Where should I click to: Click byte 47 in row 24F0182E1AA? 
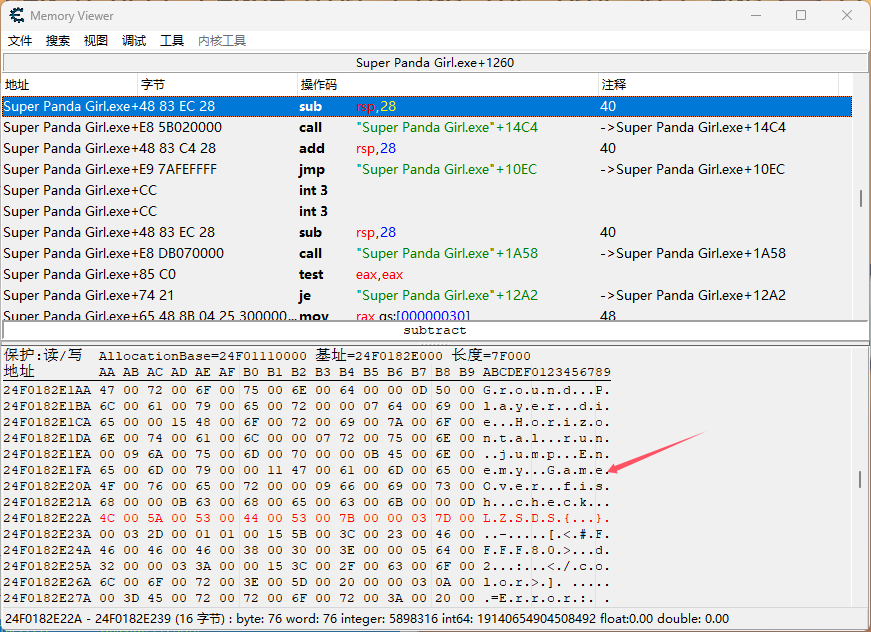pyautogui.click(x=107, y=390)
